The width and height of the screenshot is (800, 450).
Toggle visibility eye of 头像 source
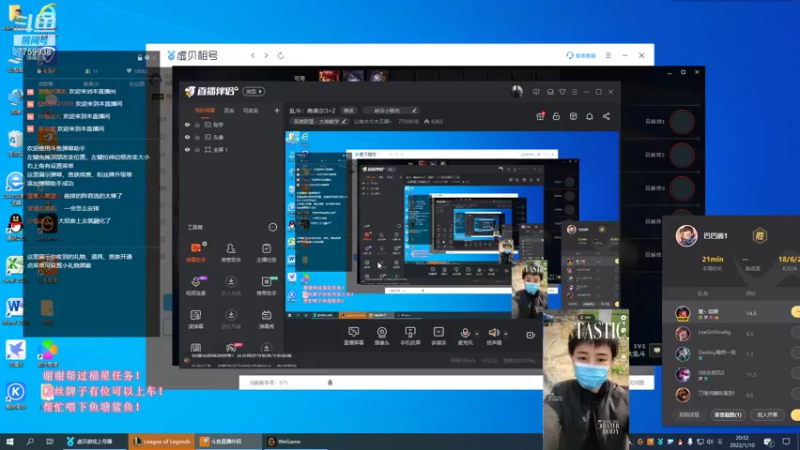[187, 137]
